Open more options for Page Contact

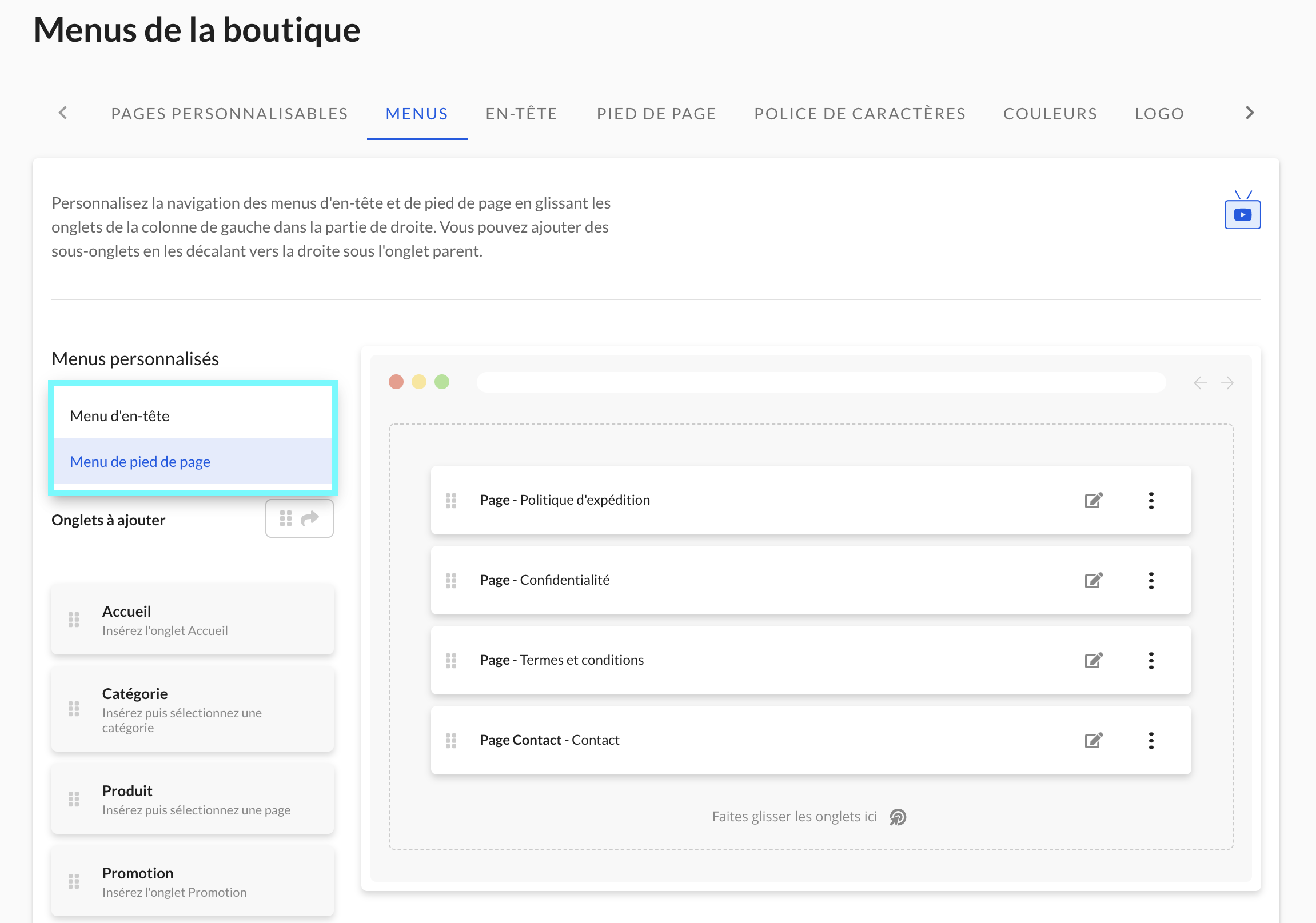click(x=1151, y=740)
